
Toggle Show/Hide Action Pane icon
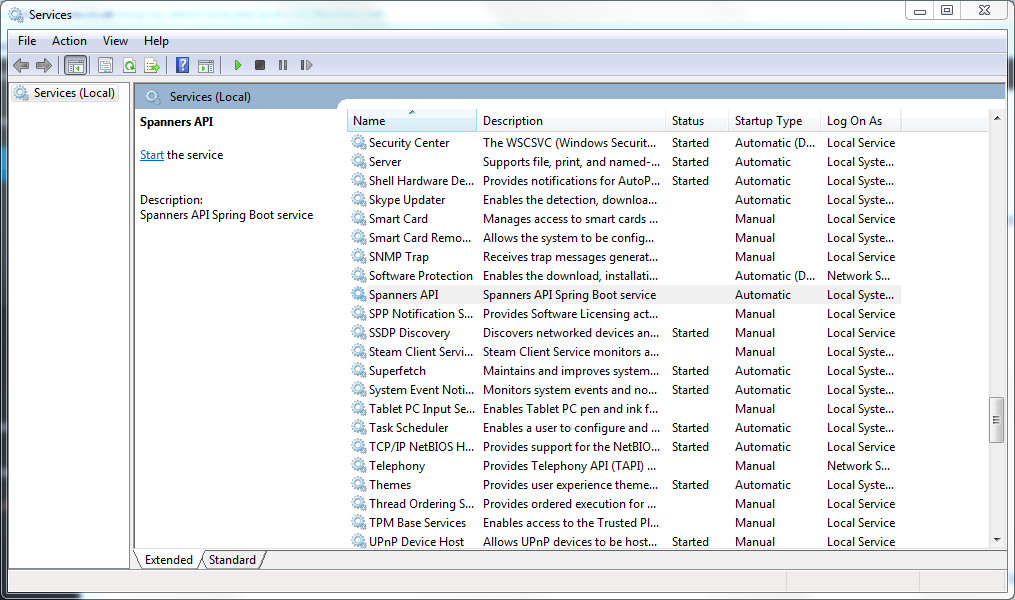206,65
